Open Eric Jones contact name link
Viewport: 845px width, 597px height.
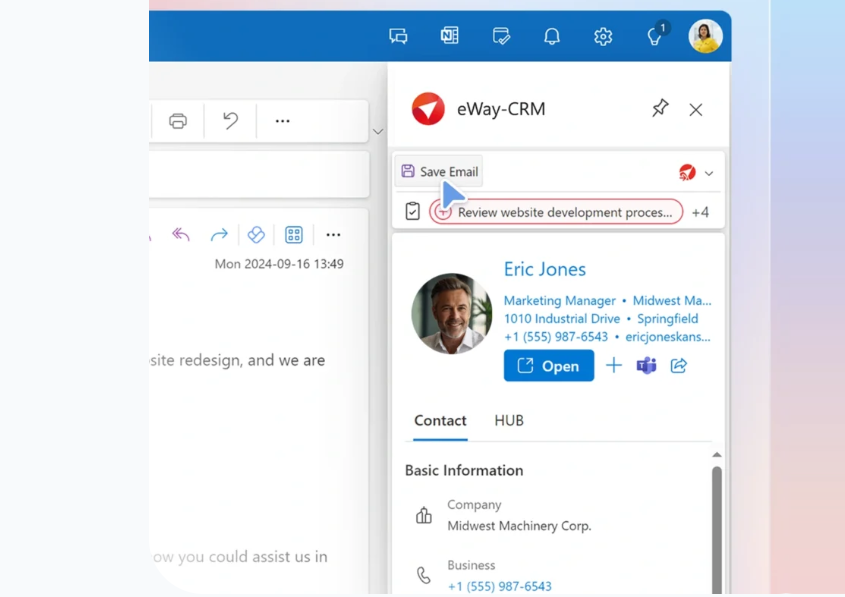544,269
